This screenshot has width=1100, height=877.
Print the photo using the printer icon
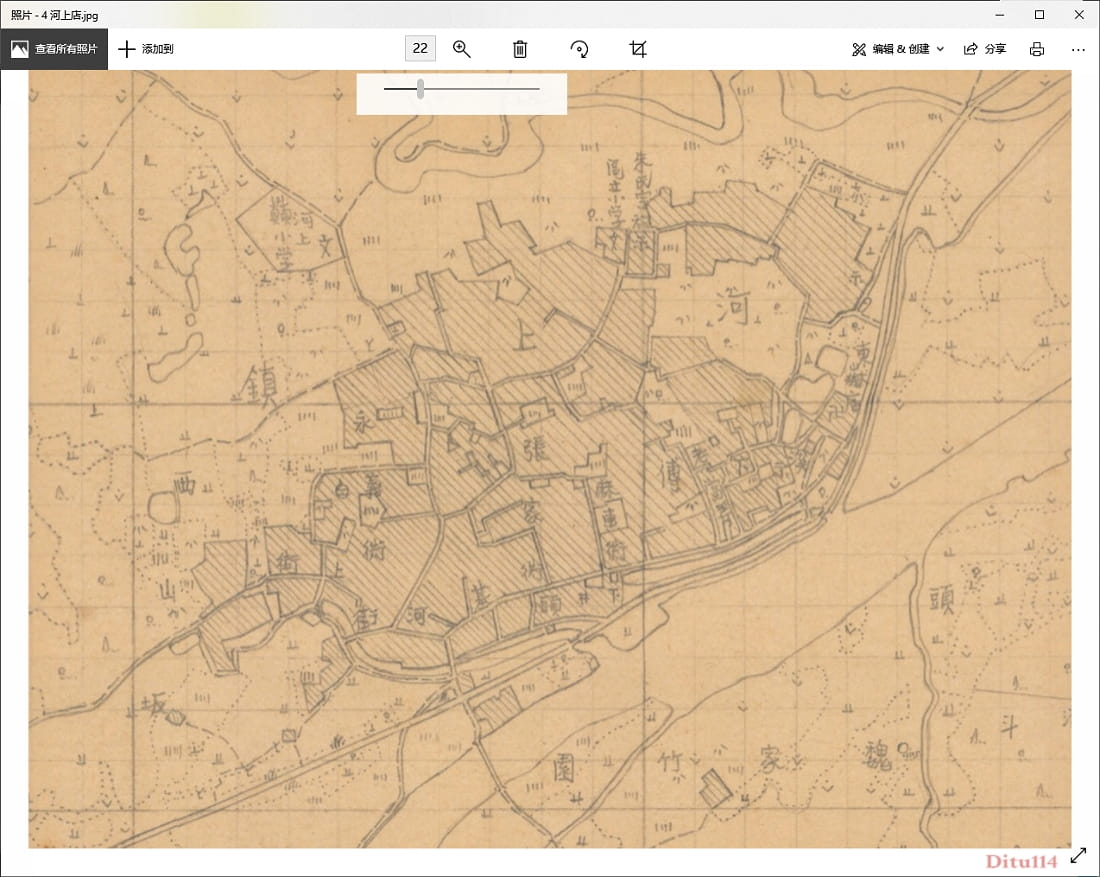(x=1037, y=49)
